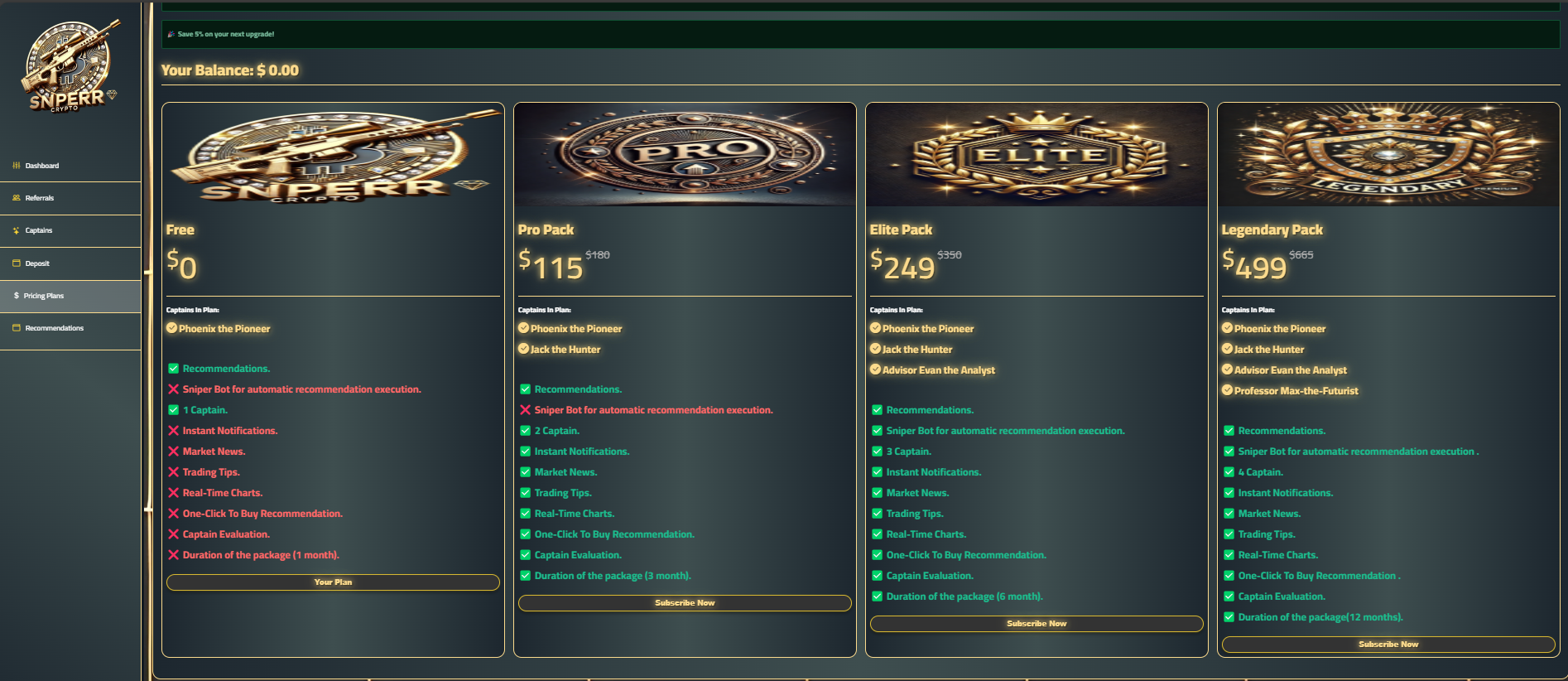This screenshot has height=681, width=1568.
Task: Subscribe to the Pro Pack
Action: click(685, 603)
